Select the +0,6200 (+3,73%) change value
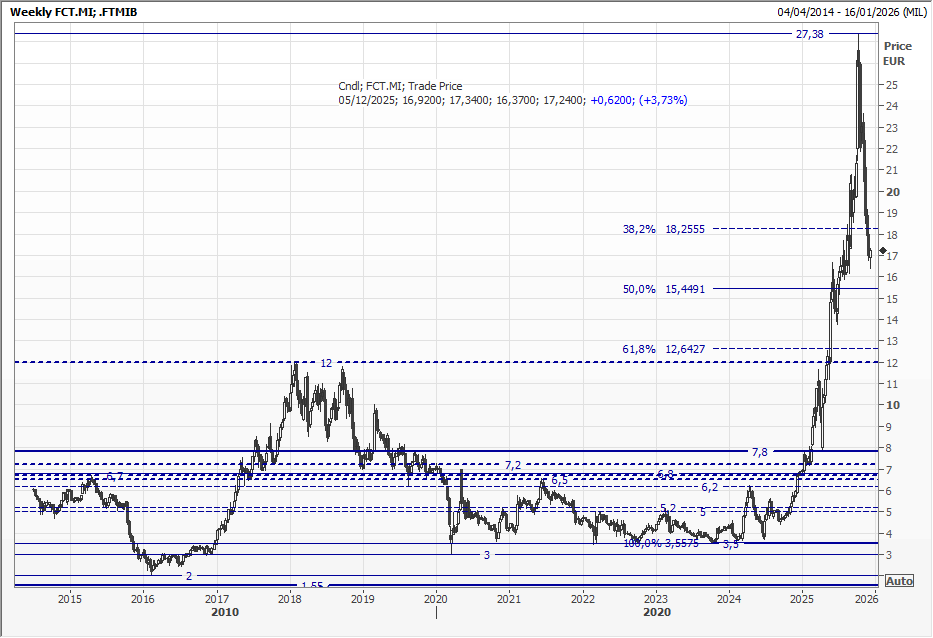The height and width of the screenshot is (638, 933). click(x=638, y=100)
